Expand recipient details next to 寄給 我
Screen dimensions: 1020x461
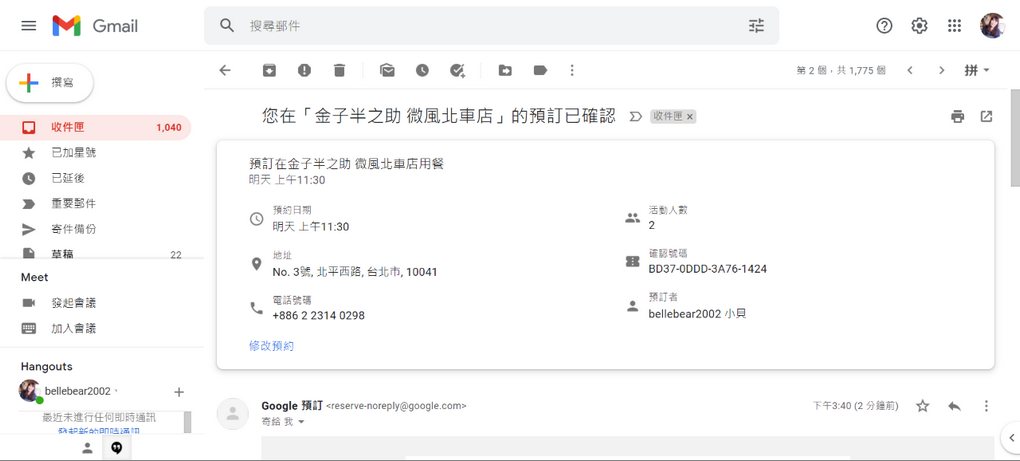tap(301, 422)
